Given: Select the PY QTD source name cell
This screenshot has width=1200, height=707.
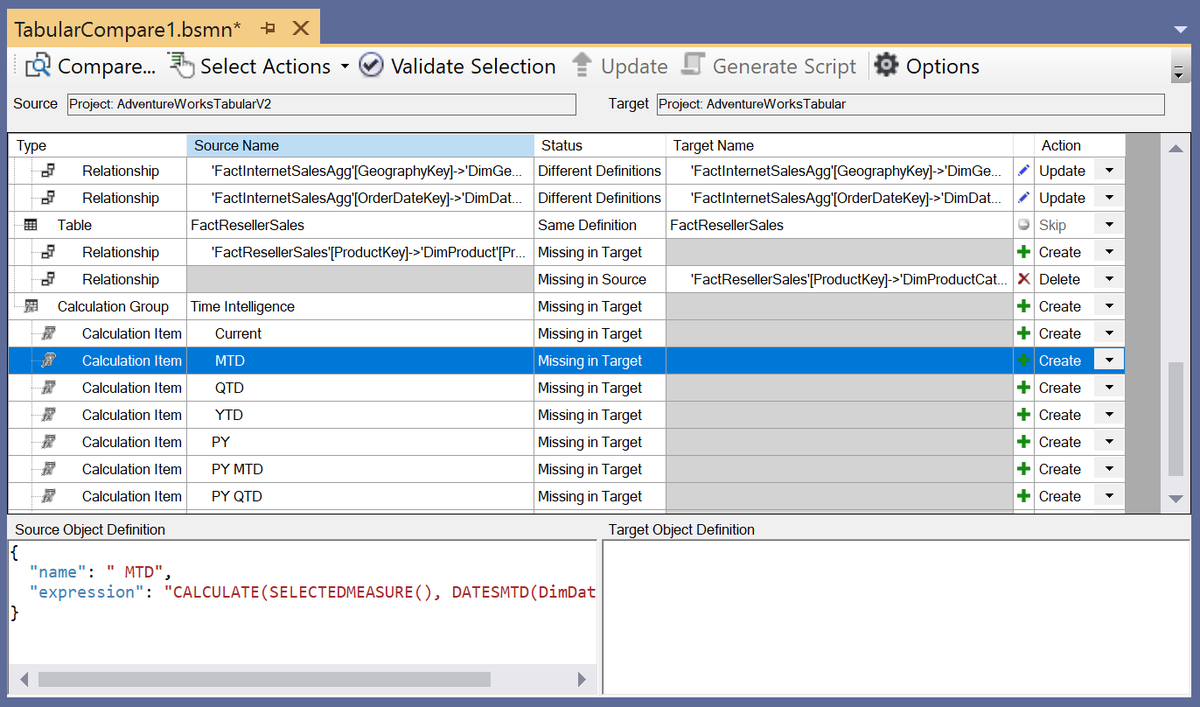Looking at the screenshot, I should [360, 496].
